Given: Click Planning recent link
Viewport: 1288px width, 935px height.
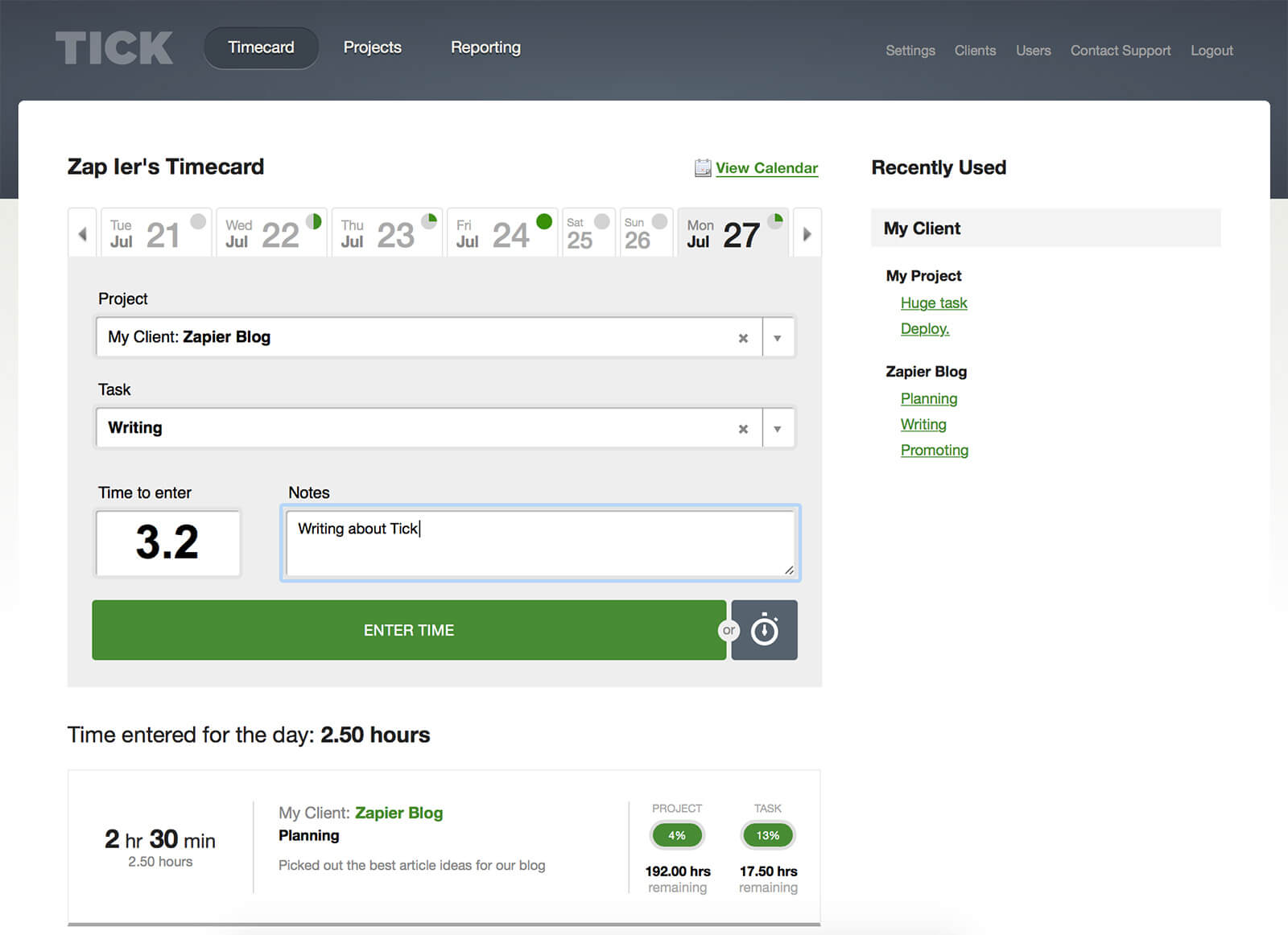Looking at the screenshot, I should pyautogui.click(x=929, y=399).
